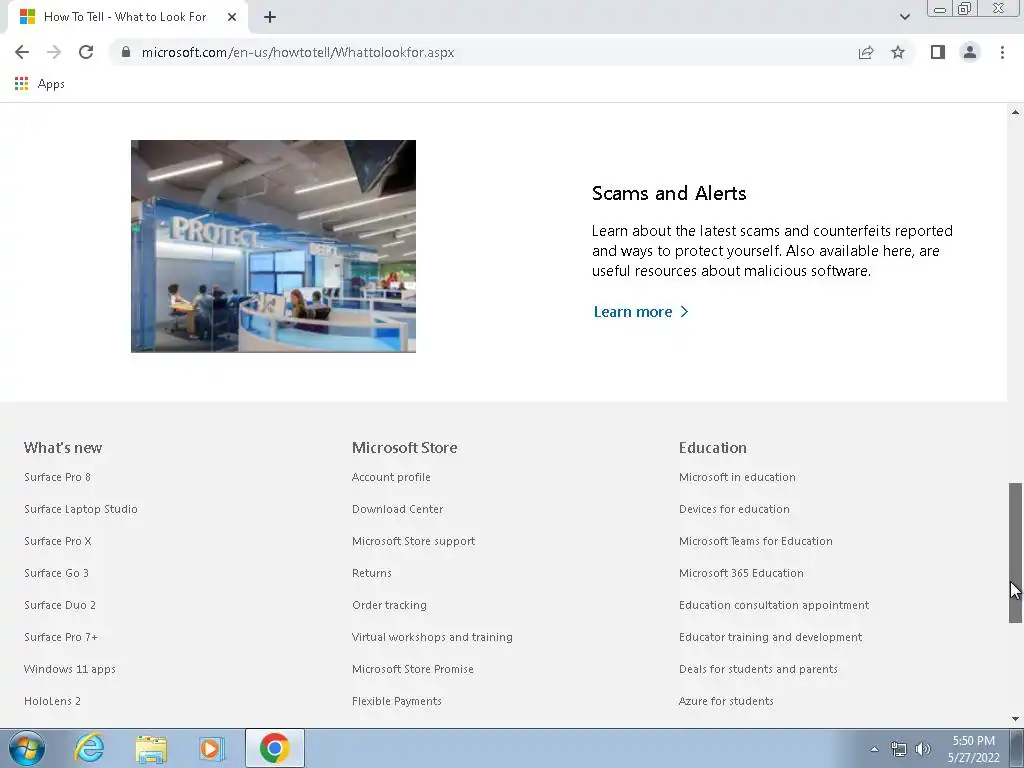1024x768 pixels.
Task: Open Account profile link
Action: (x=391, y=477)
